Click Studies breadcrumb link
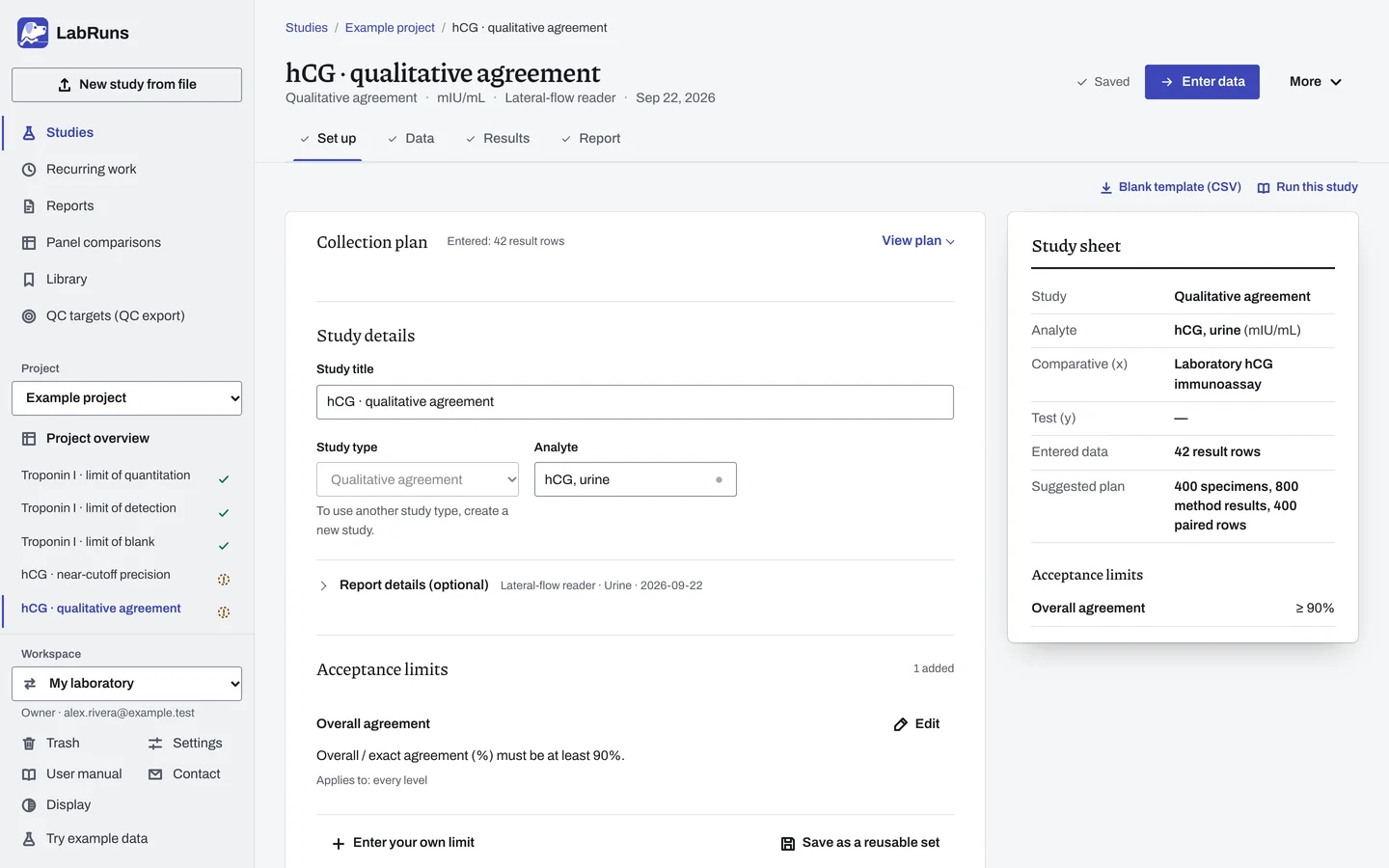Image resolution: width=1389 pixels, height=868 pixels. click(307, 28)
